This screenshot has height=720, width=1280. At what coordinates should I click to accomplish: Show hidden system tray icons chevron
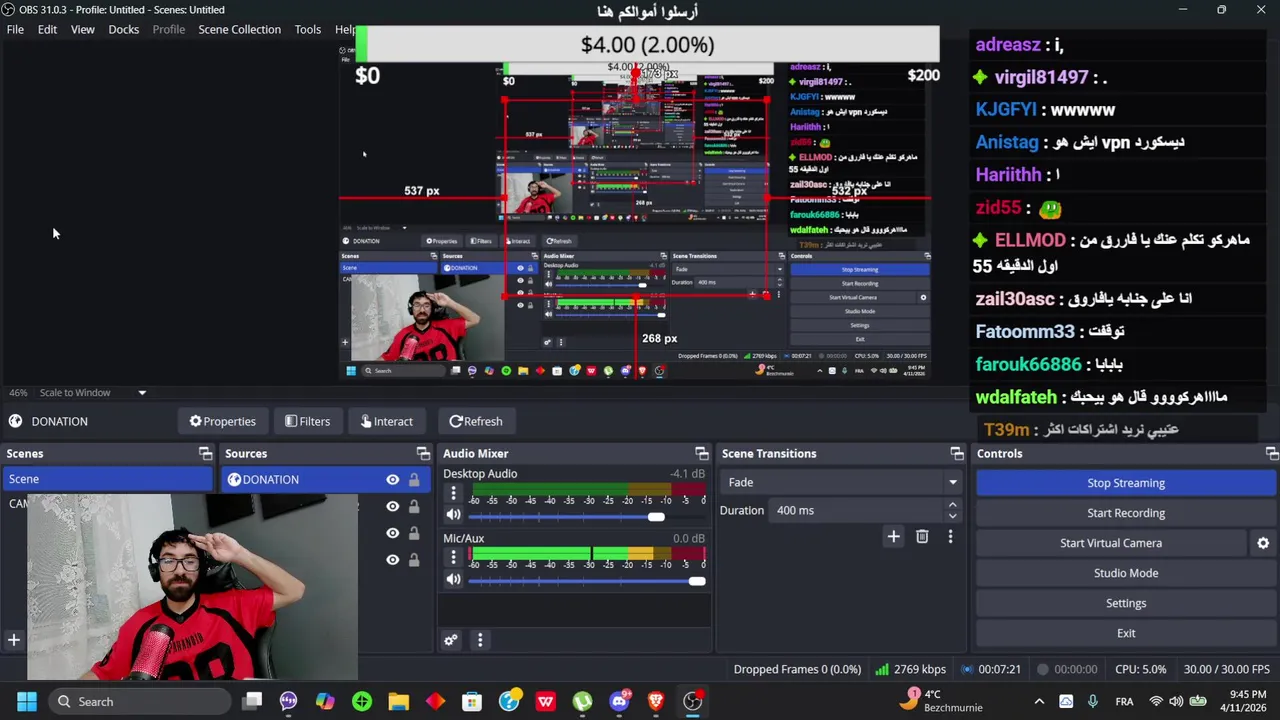1039,702
